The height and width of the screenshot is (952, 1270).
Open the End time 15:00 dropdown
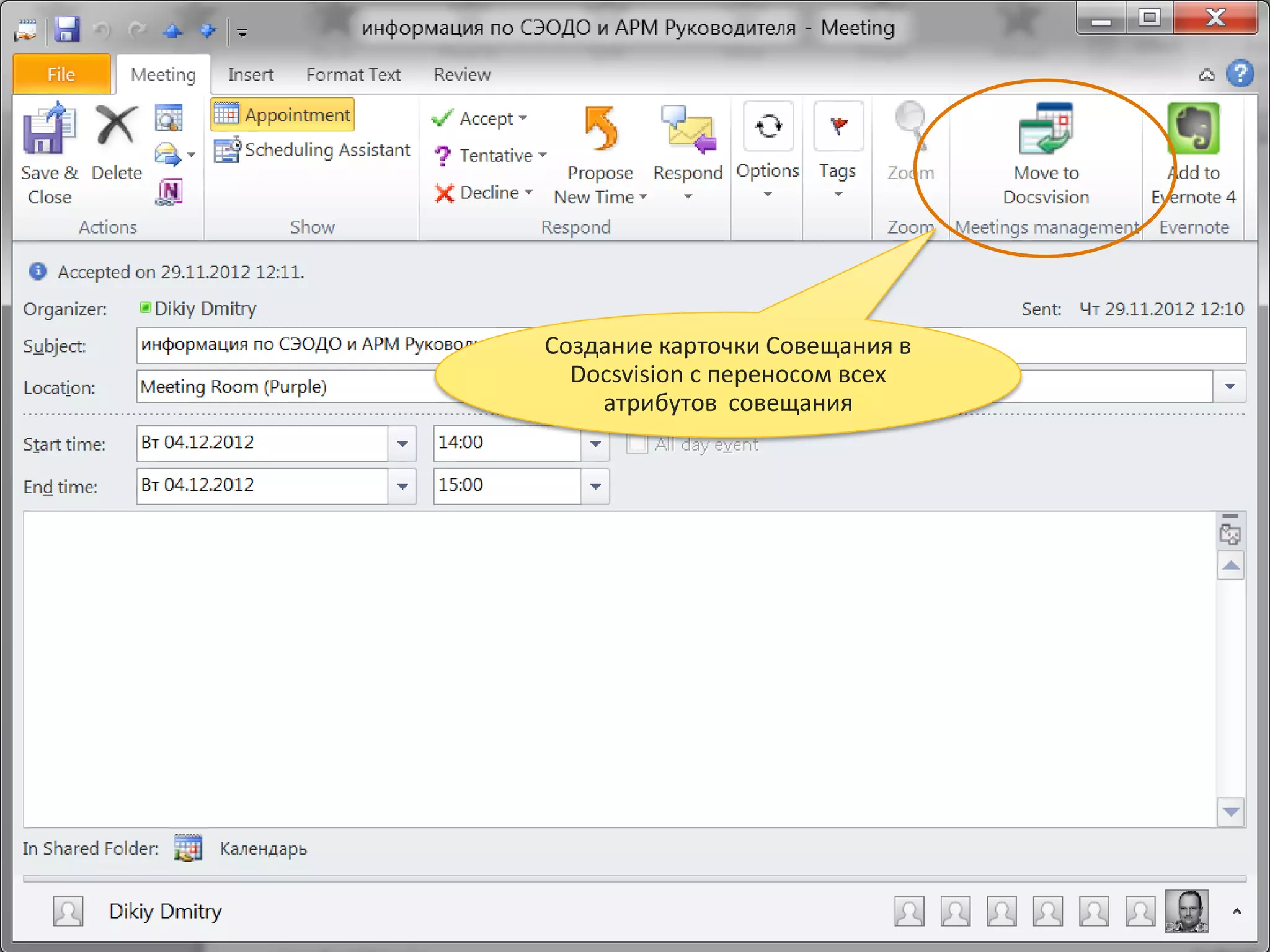[x=595, y=487]
